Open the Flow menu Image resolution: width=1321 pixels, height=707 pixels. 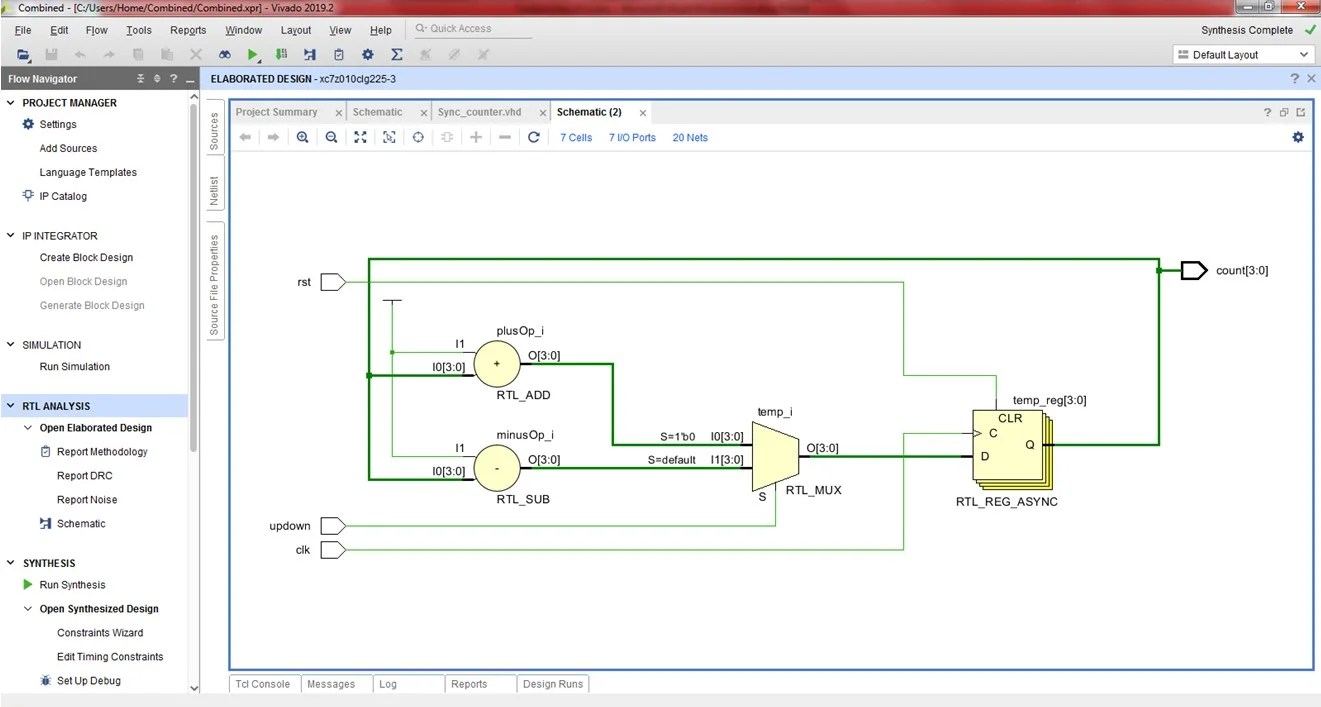pyautogui.click(x=96, y=30)
